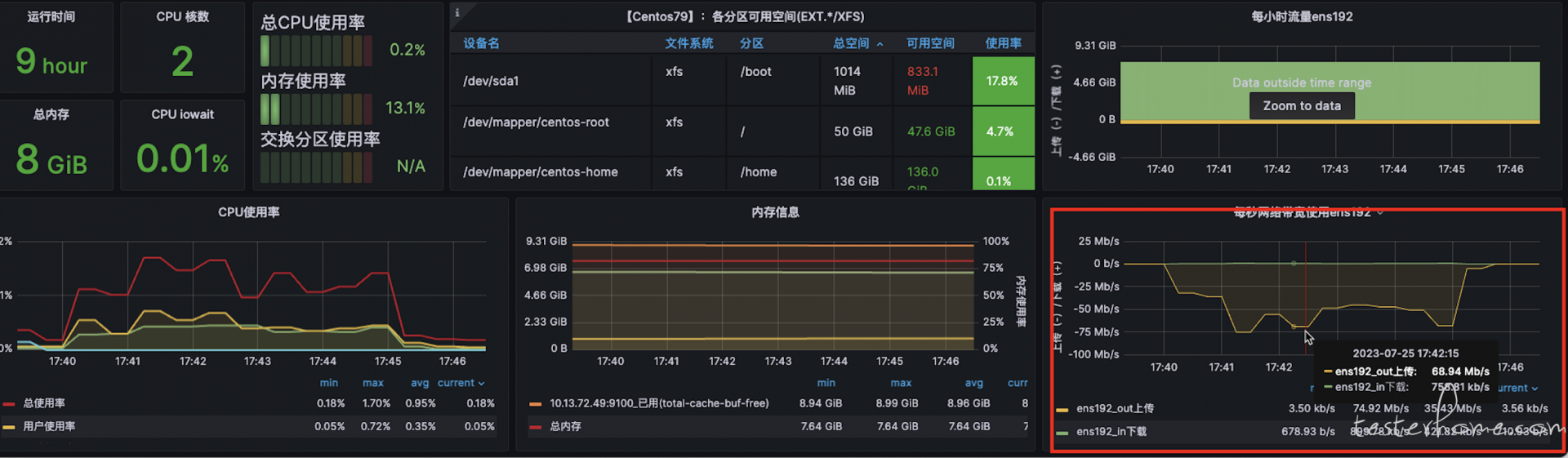Sort the disk table by 分区 column
1568x458 pixels.
point(751,43)
